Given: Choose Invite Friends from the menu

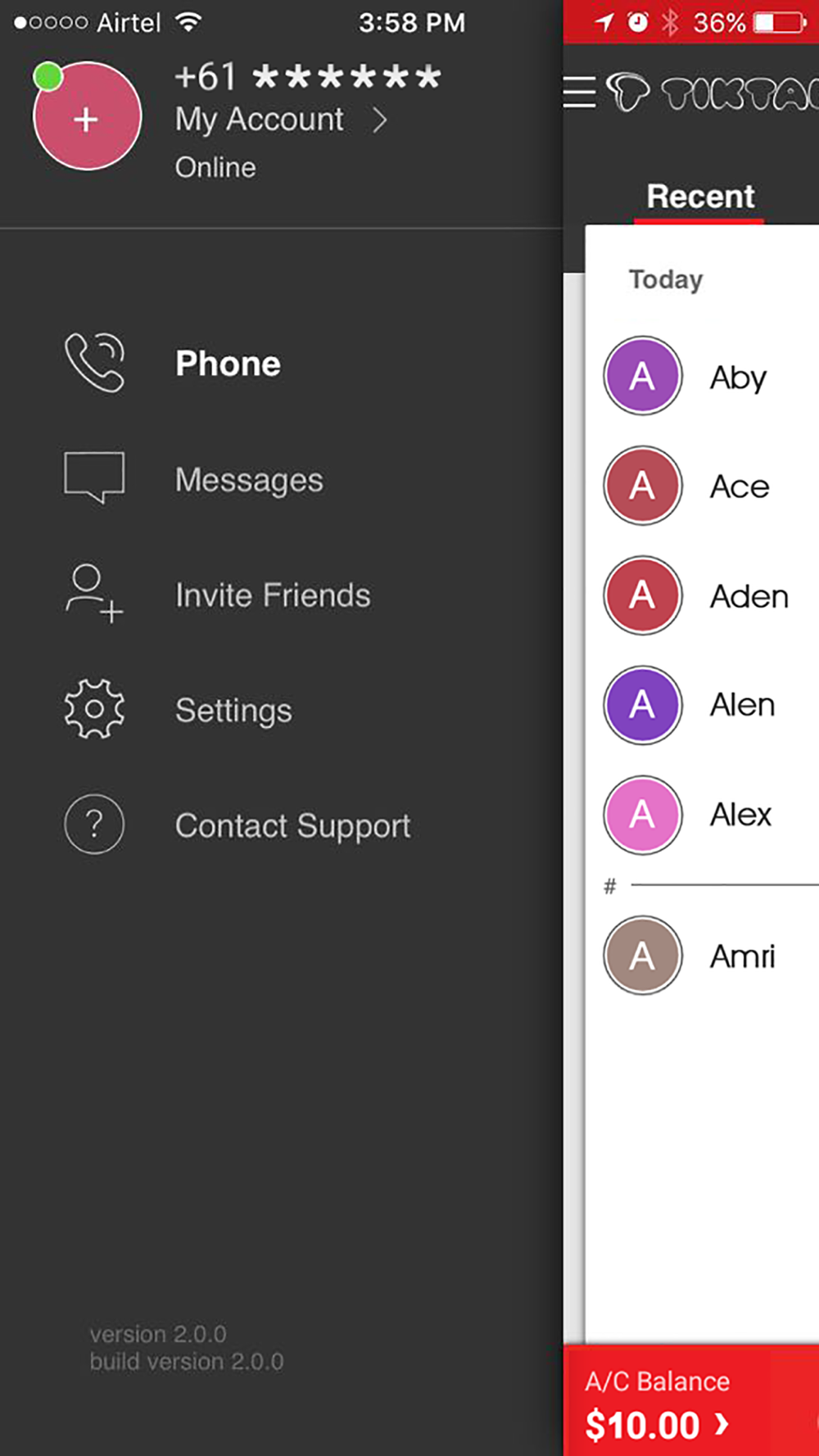Looking at the screenshot, I should (273, 595).
